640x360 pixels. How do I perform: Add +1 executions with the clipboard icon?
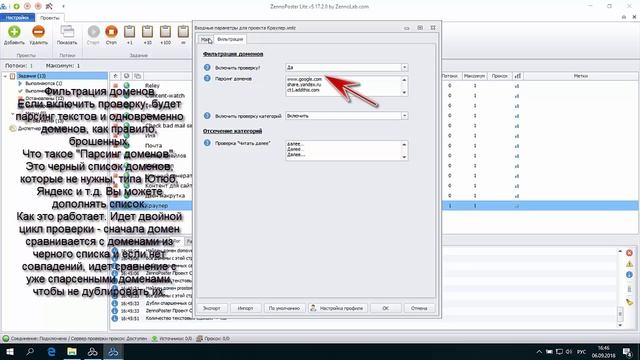(129, 32)
